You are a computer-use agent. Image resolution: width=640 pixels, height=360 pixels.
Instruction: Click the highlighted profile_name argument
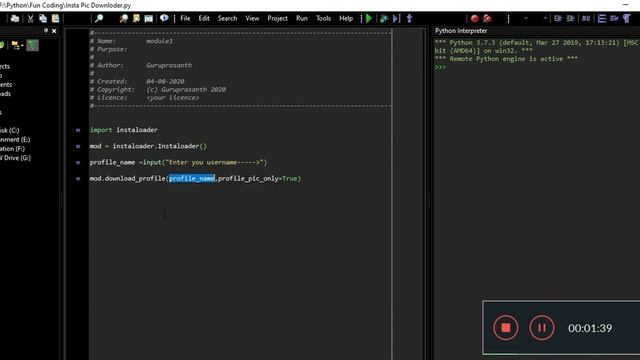click(x=192, y=178)
